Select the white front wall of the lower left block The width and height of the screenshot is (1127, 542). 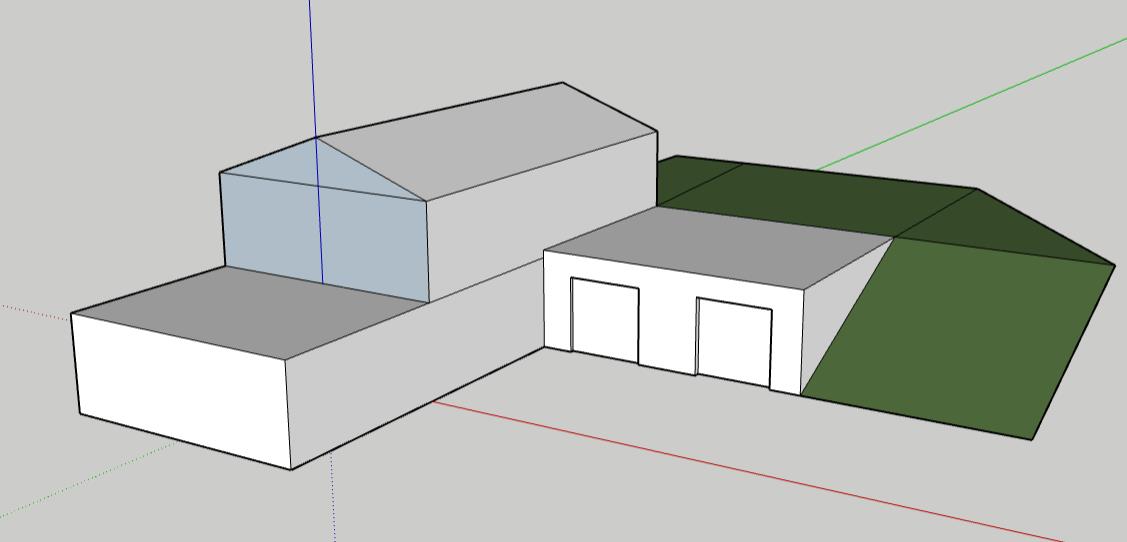click(x=183, y=392)
